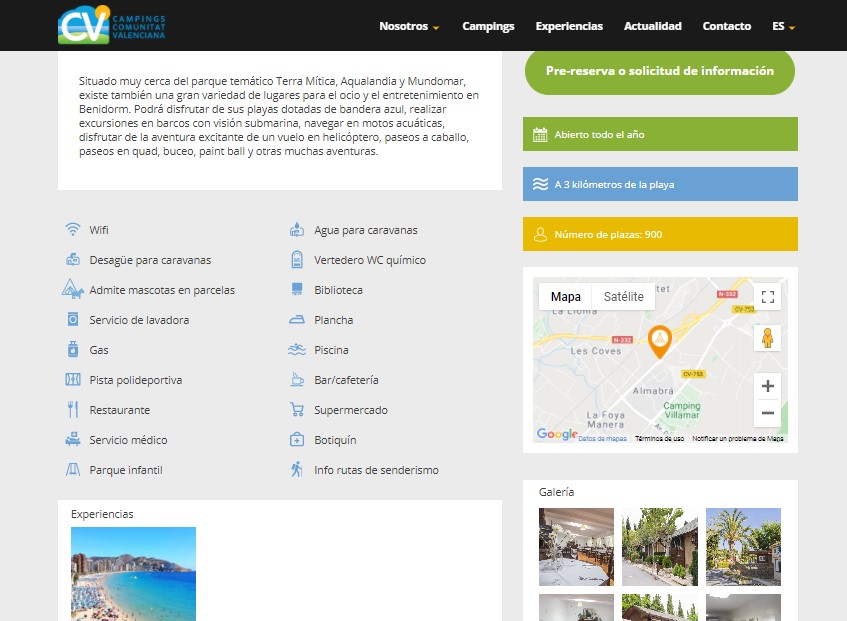Click Pre-reserva o solicitud de información button
The image size is (847, 621).
coord(660,71)
